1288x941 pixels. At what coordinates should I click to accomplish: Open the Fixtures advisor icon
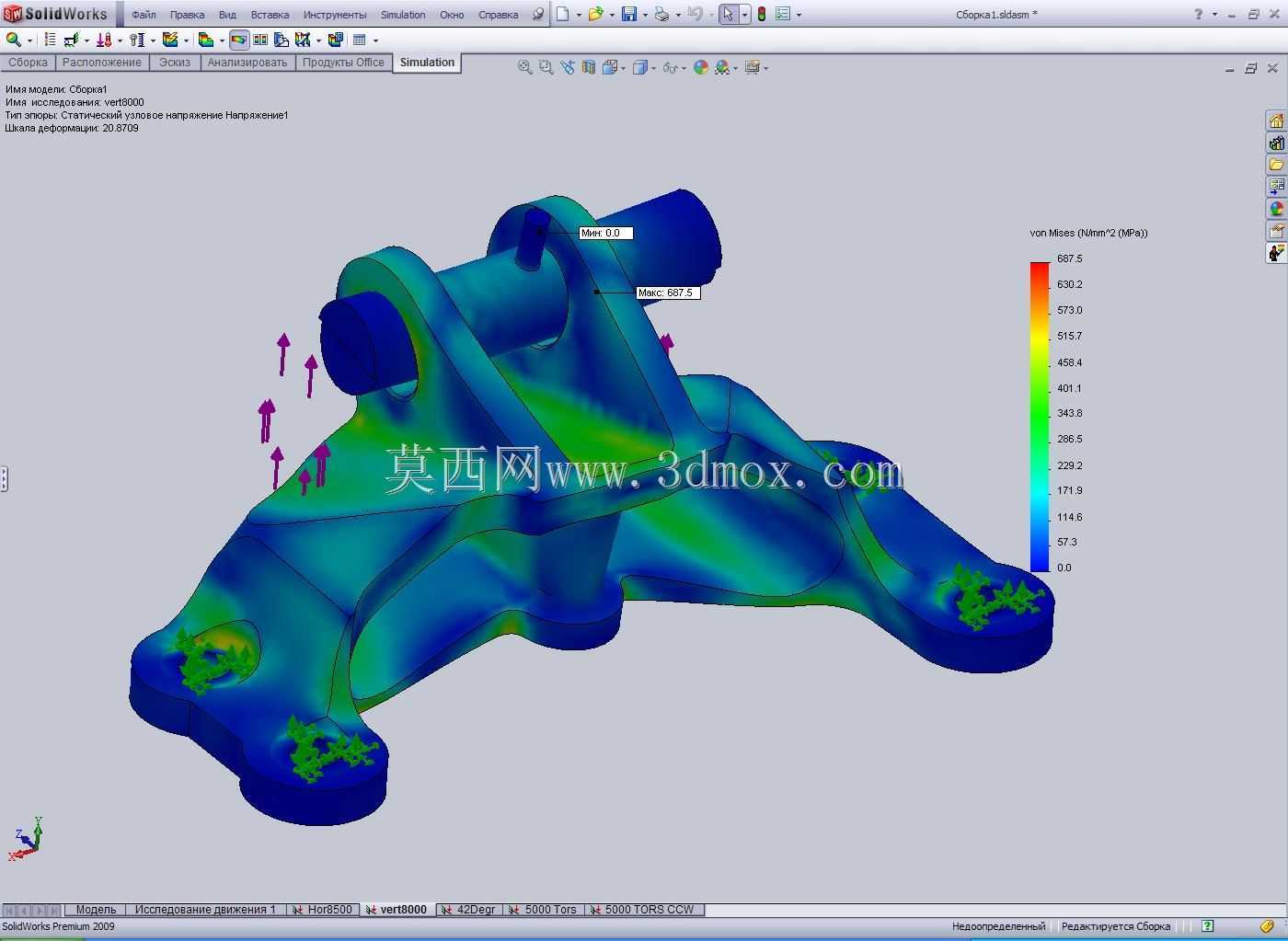click(x=72, y=40)
